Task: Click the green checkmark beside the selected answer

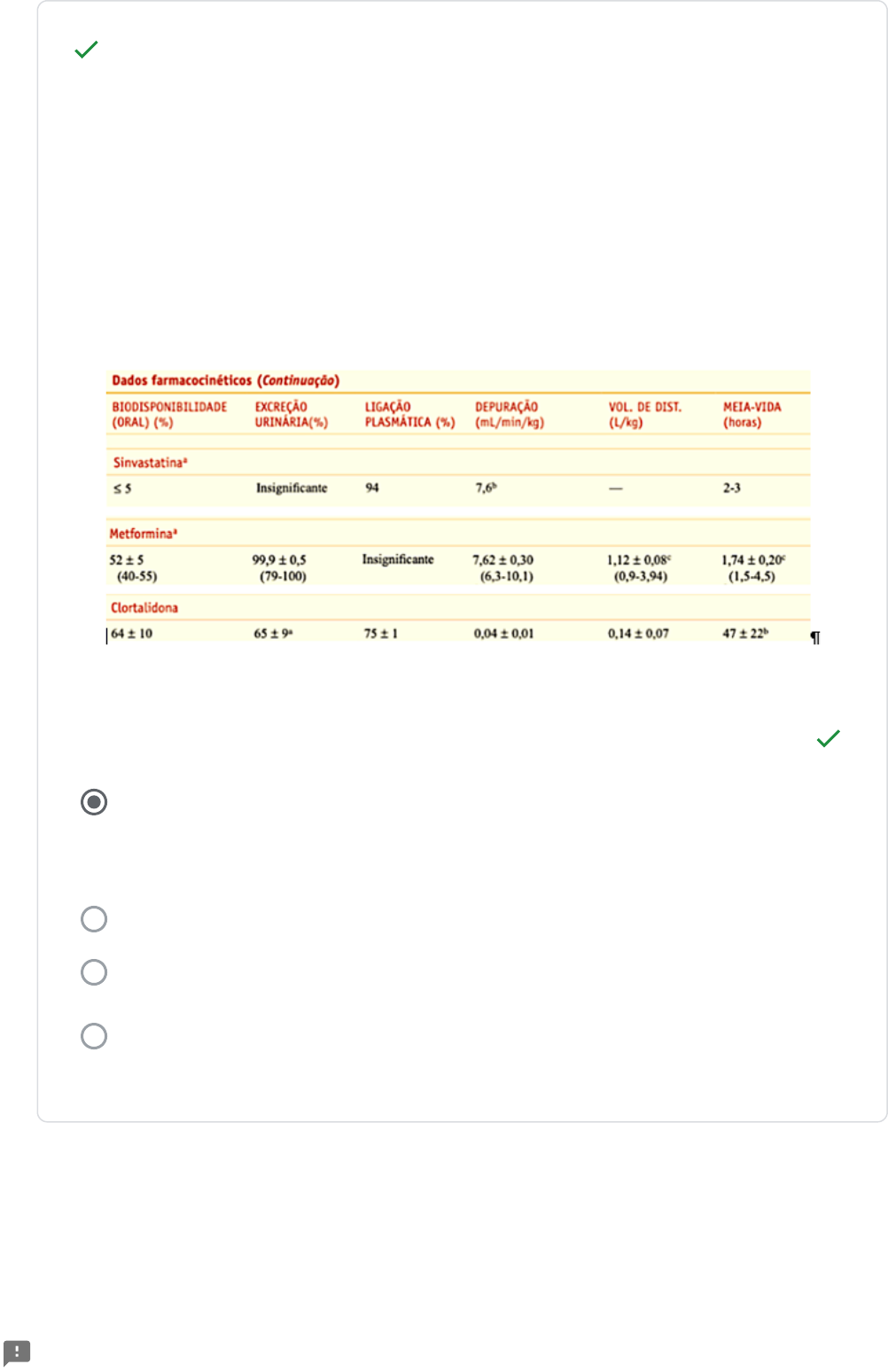Action: (828, 738)
